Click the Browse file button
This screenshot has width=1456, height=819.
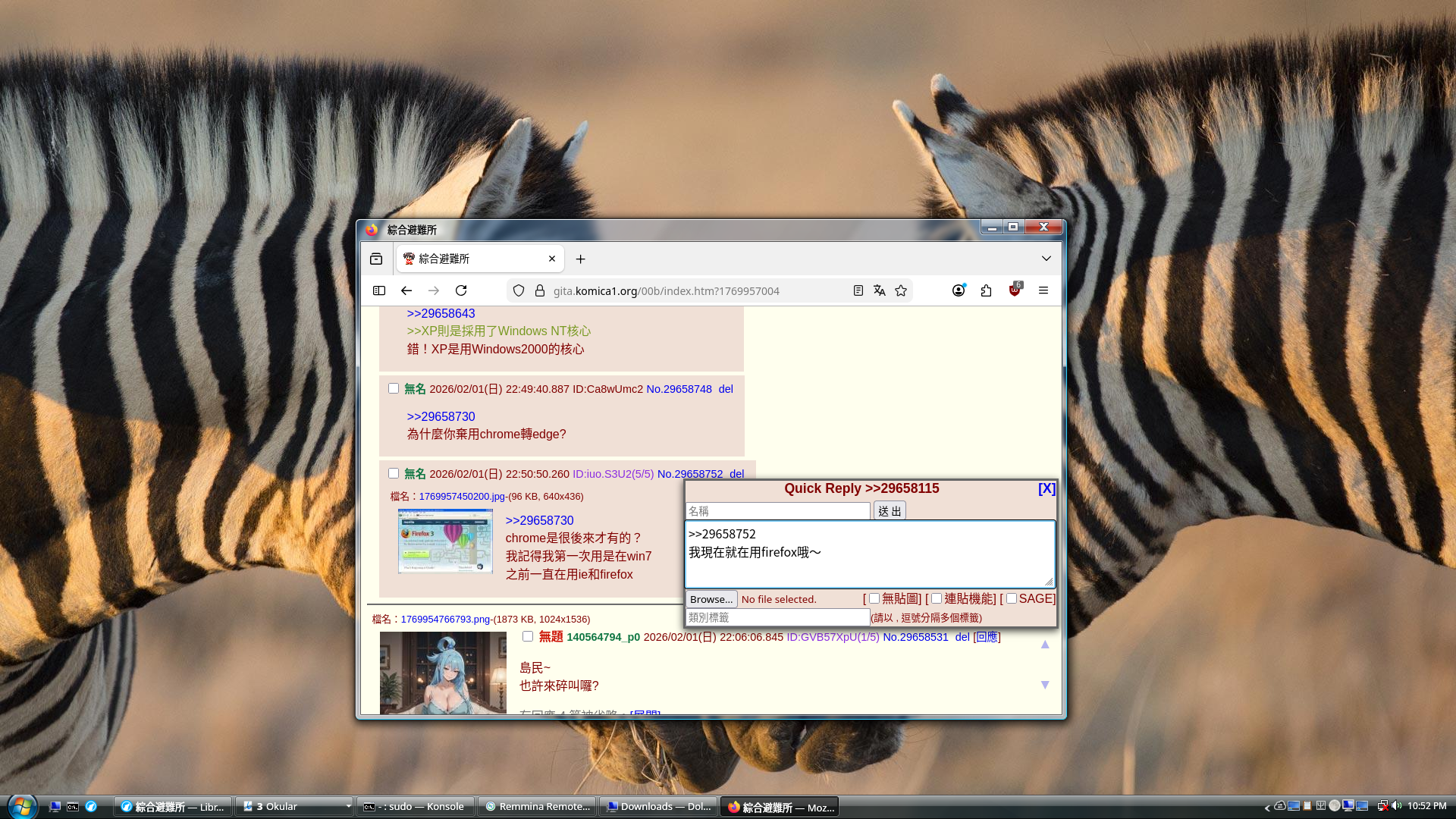tap(711, 599)
